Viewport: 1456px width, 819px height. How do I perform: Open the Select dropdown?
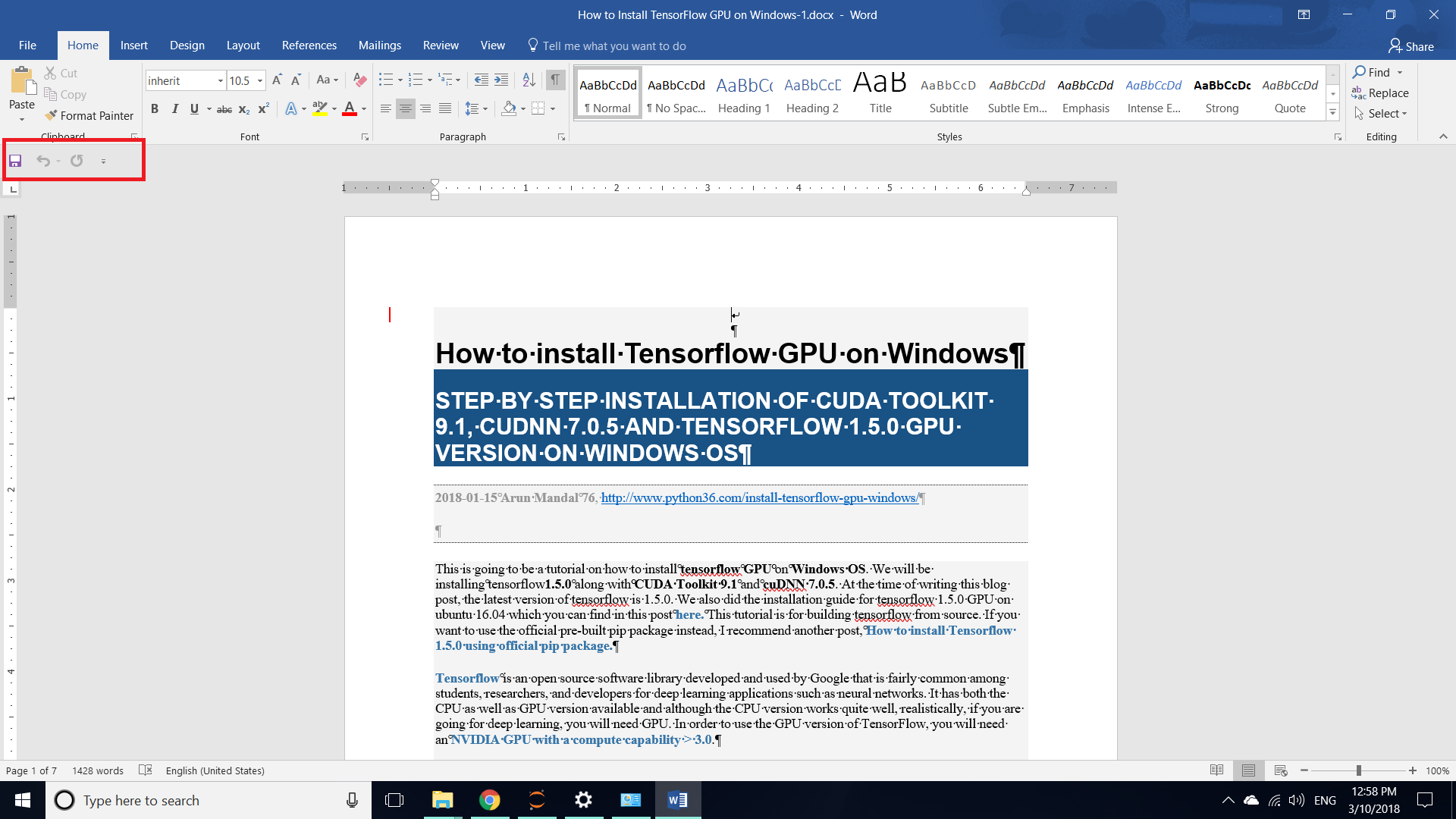click(x=1381, y=114)
